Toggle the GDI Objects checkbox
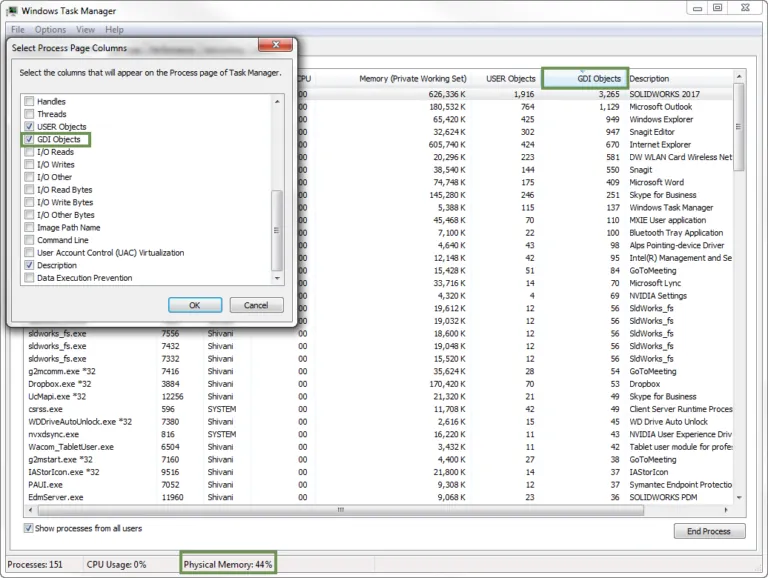The width and height of the screenshot is (768, 578). (x=29, y=140)
